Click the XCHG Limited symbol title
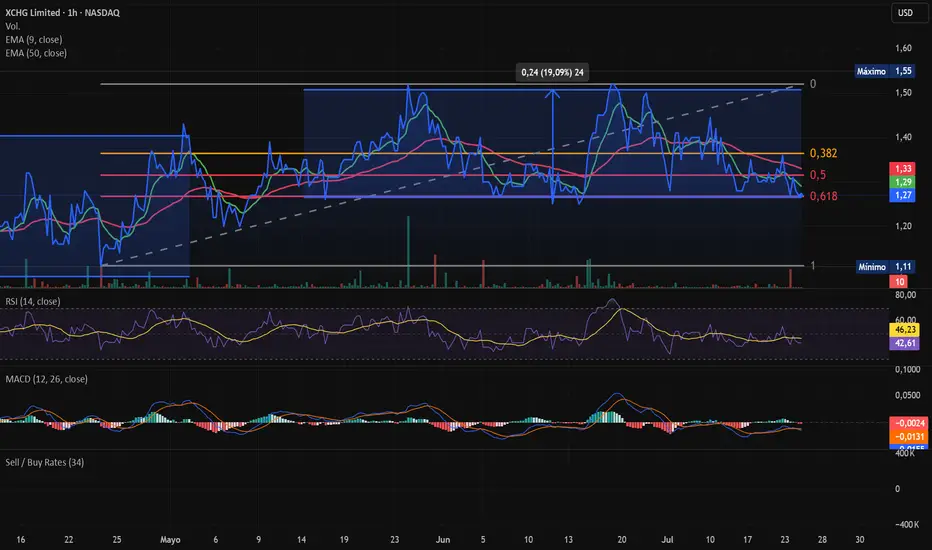This screenshot has height=550, width=932. [62, 12]
